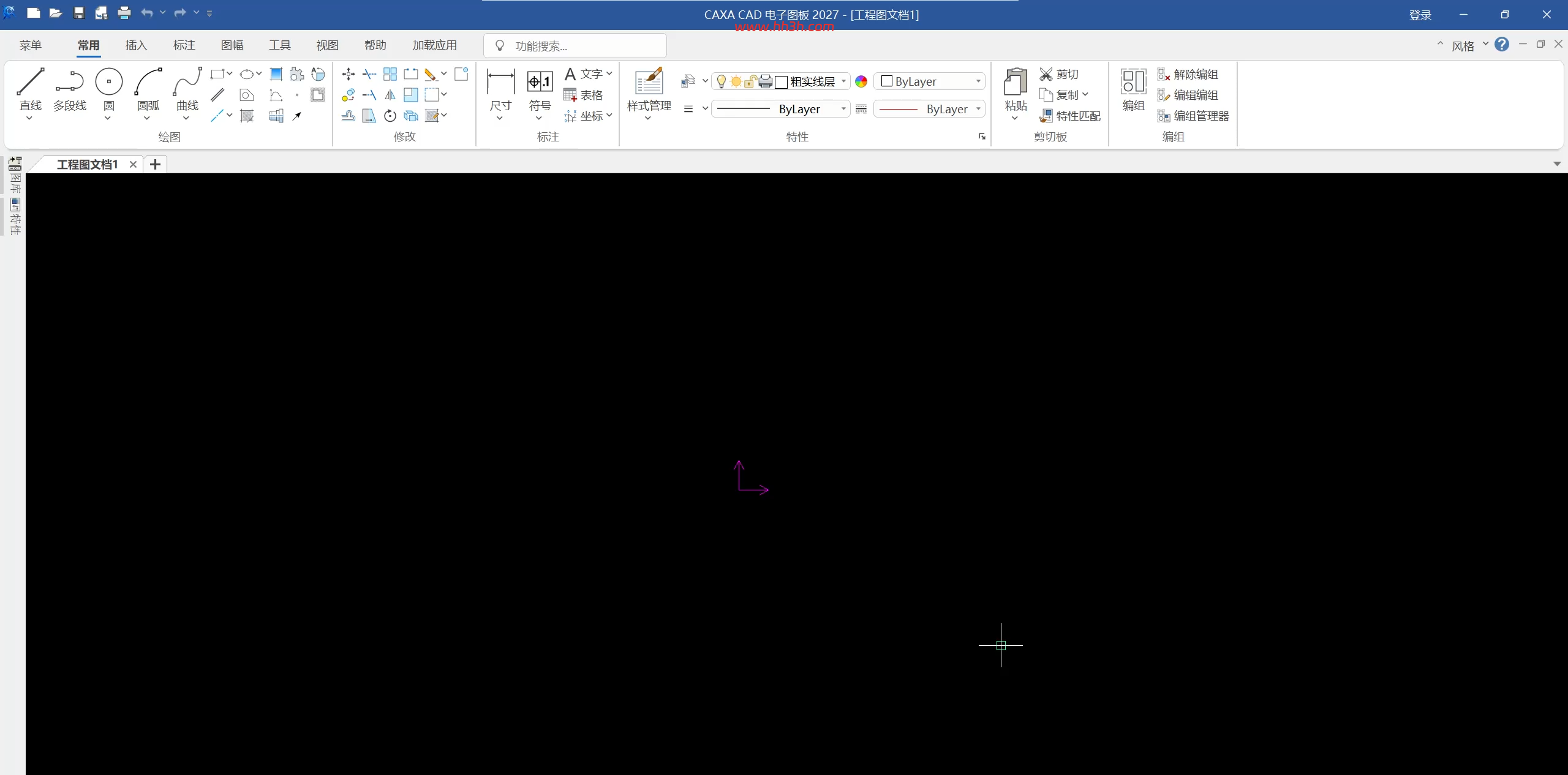This screenshot has height=775, width=1568.
Task: Open the 粗实线层 layer dropdown
Action: click(x=843, y=81)
